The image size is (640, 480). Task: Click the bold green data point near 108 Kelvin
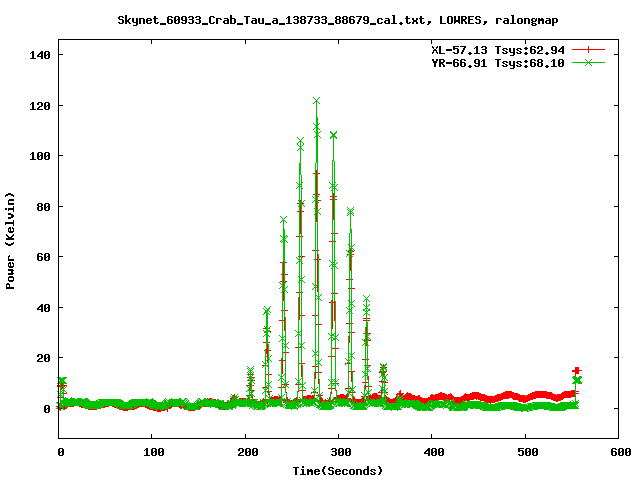pyautogui.click(x=333, y=135)
